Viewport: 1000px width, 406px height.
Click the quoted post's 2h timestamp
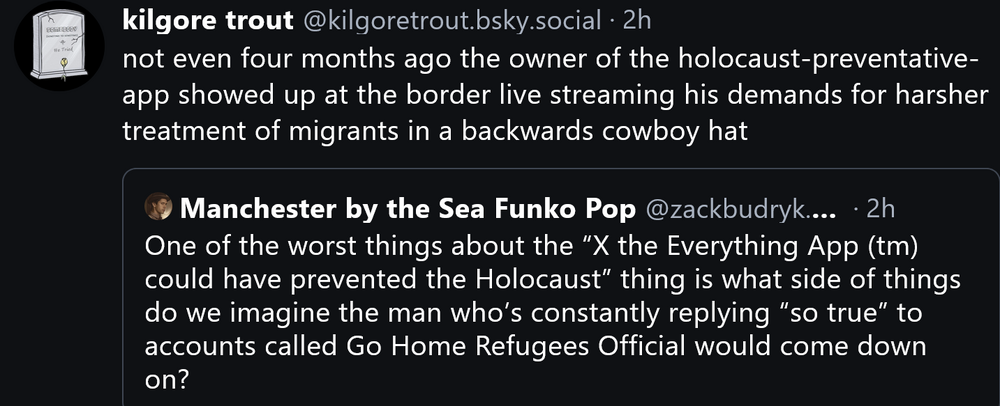pos(878,209)
